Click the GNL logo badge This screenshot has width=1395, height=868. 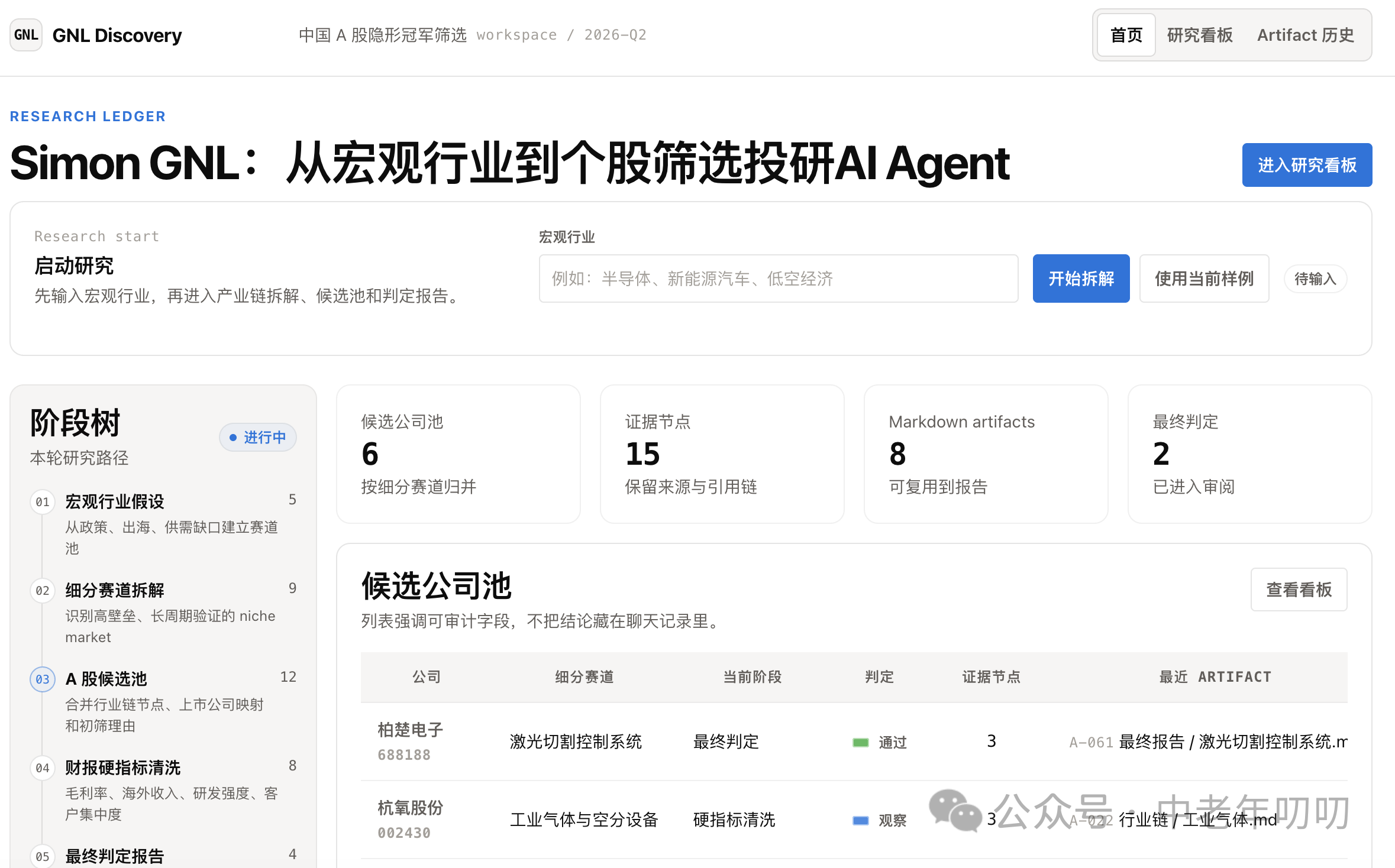click(x=26, y=35)
